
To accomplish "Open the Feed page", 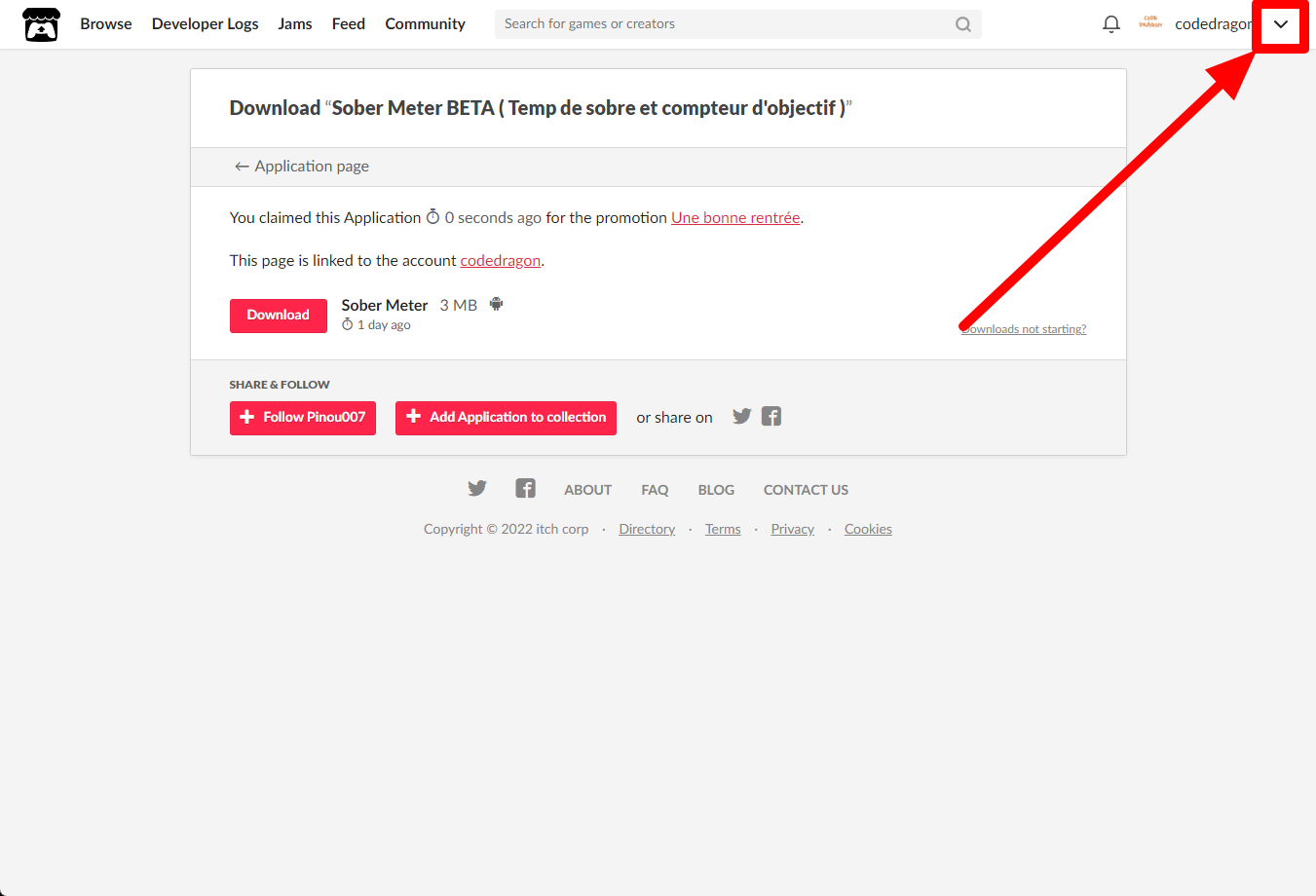I will pyautogui.click(x=349, y=24).
